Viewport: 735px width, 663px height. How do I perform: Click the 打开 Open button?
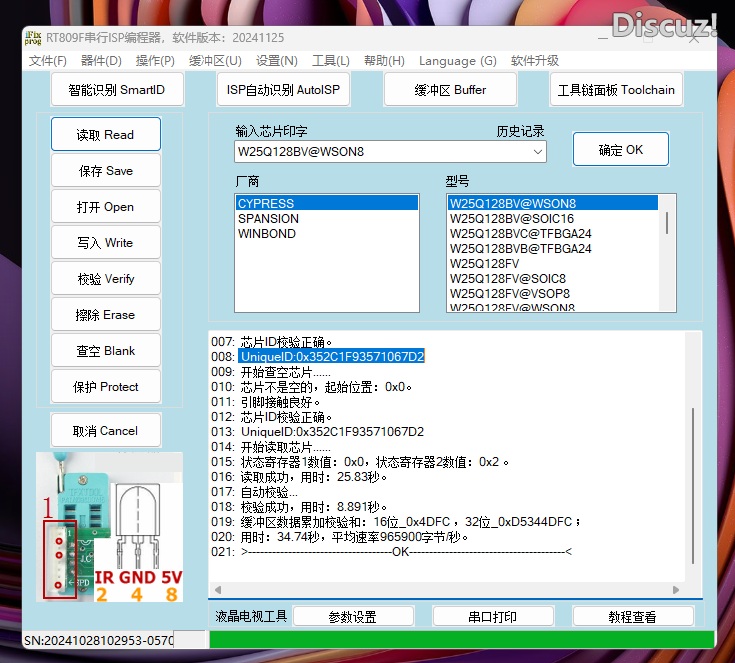pos(106,207)
